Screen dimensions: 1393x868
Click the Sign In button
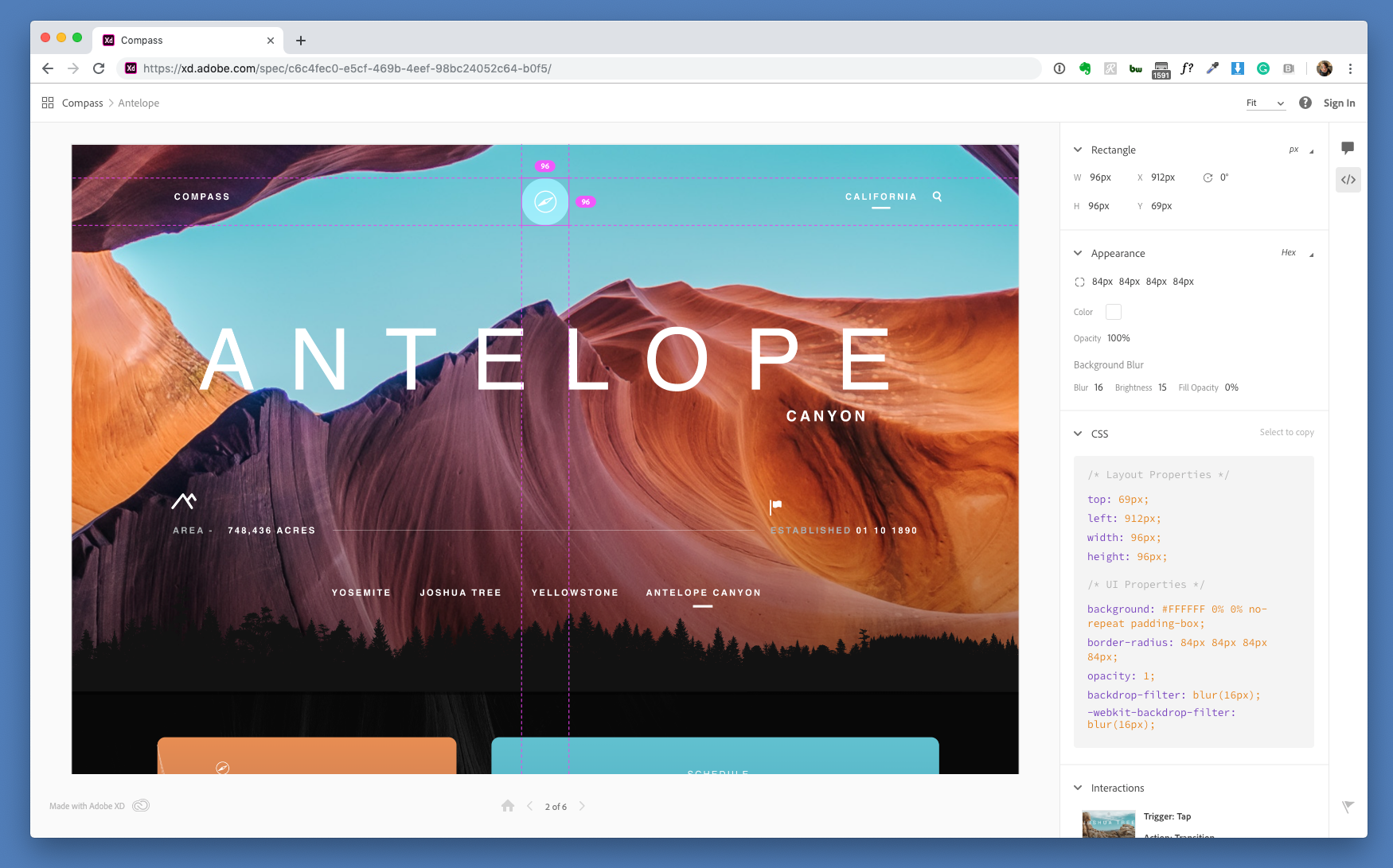pos(1339,103)
